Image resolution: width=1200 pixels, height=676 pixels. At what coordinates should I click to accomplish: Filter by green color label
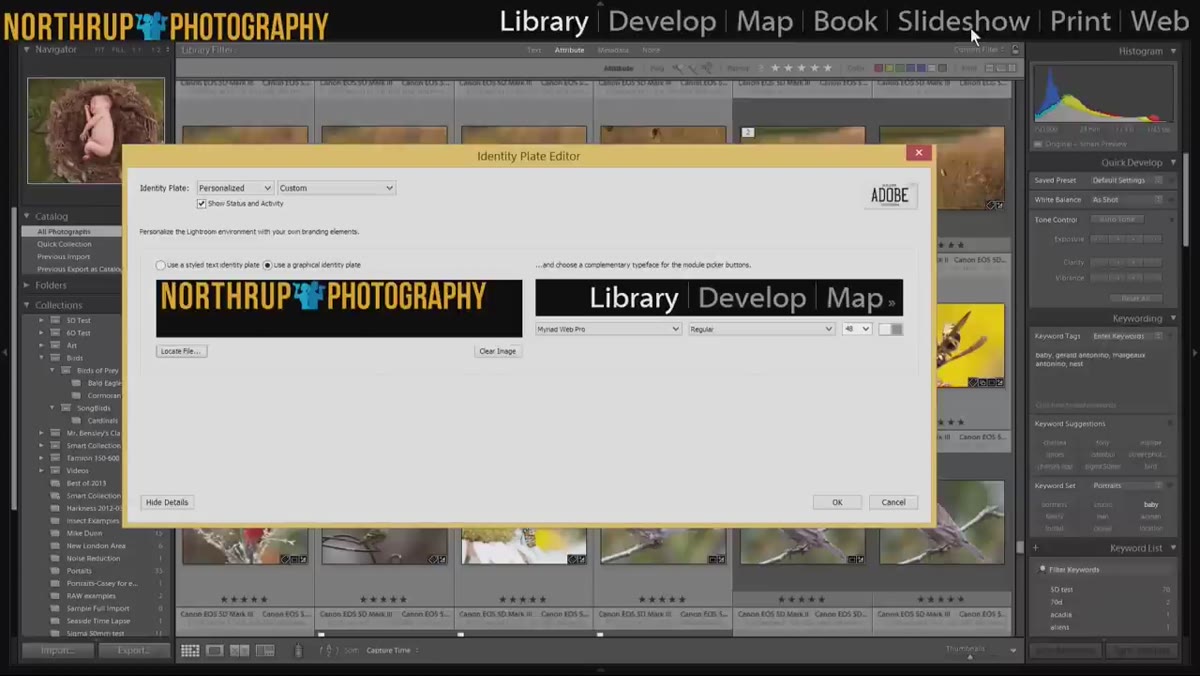click(x=901, y=68)
